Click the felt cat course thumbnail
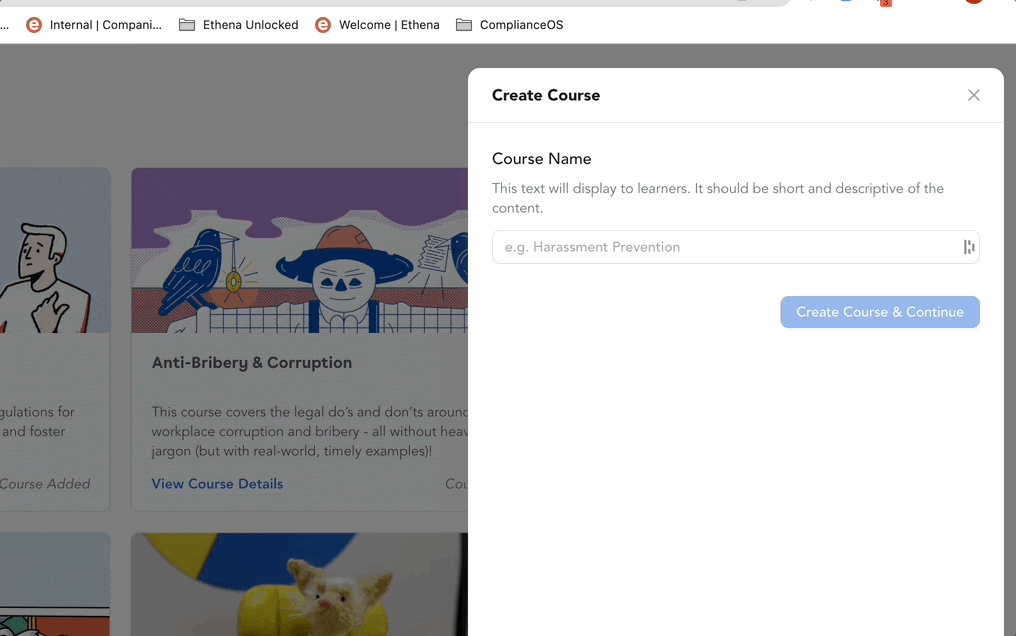The width and height of the screenshot is (1016, 636). (x=299, y=584)
